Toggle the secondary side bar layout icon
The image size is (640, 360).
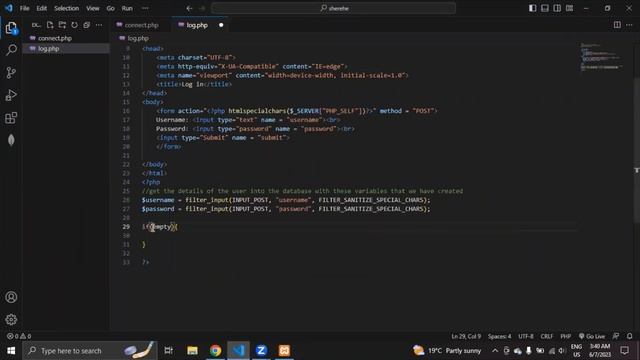coord(557,8)
